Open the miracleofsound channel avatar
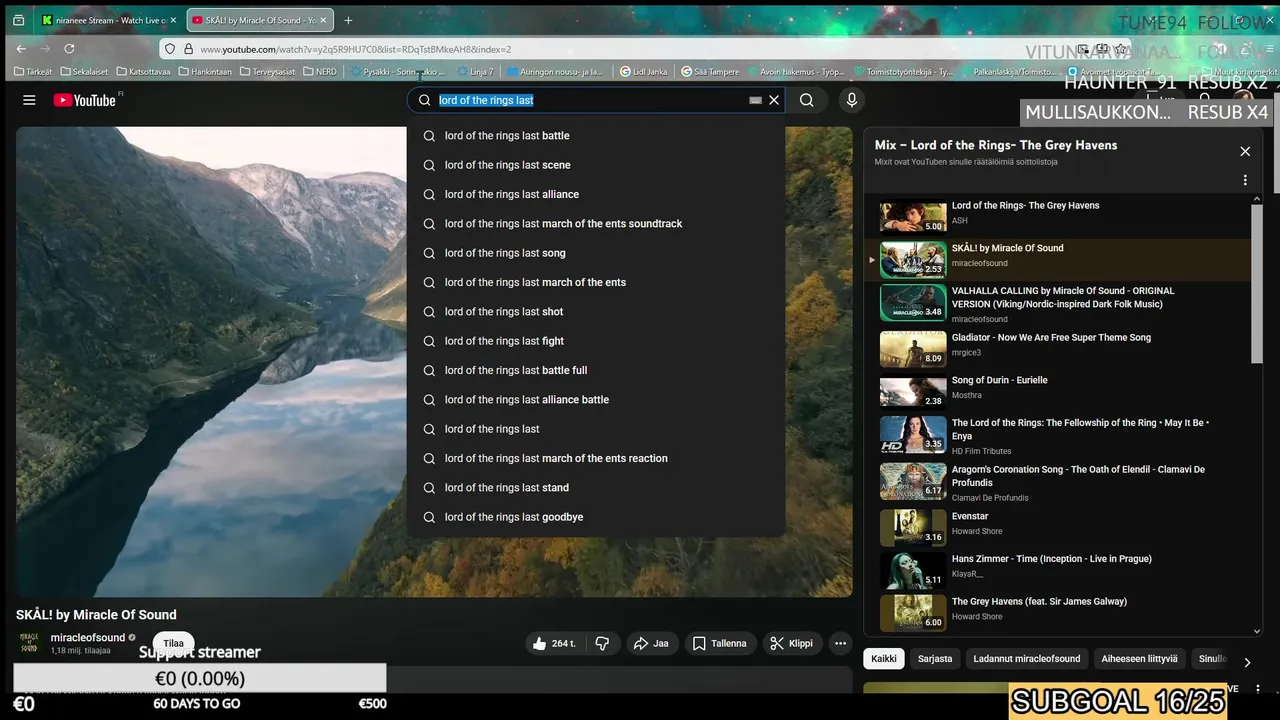 pos(29,643)
